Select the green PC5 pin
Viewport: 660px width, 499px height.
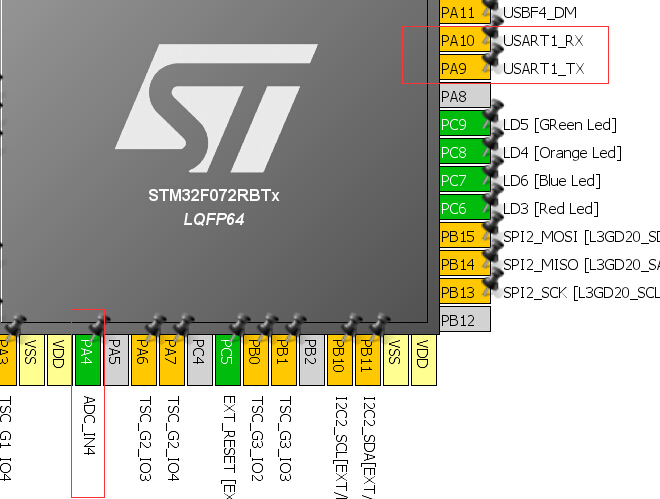(228, 360)
